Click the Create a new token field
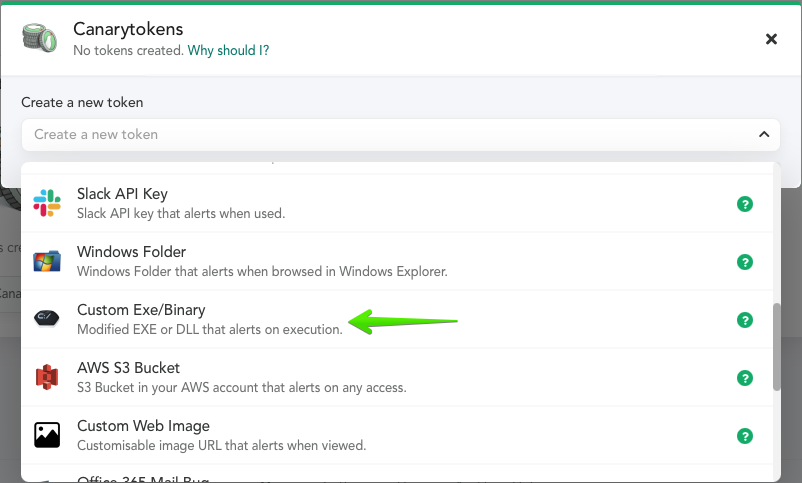The width and height of the screenshot is (802, 483). [401, 135]
